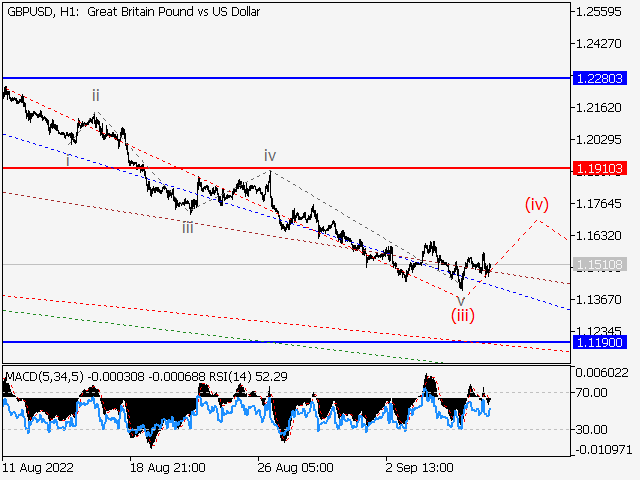Click the grey wave label iv
Image resolution: width=640 pixels, height=480 pixels.
(270, 156)
